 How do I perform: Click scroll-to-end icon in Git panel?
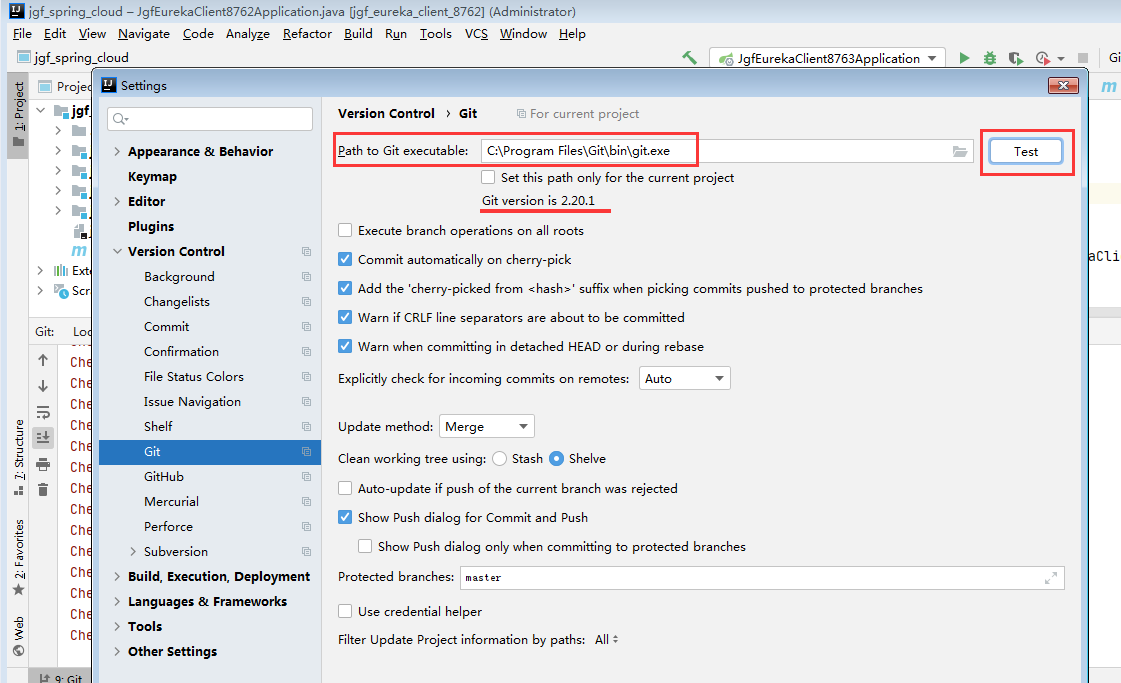43,438
